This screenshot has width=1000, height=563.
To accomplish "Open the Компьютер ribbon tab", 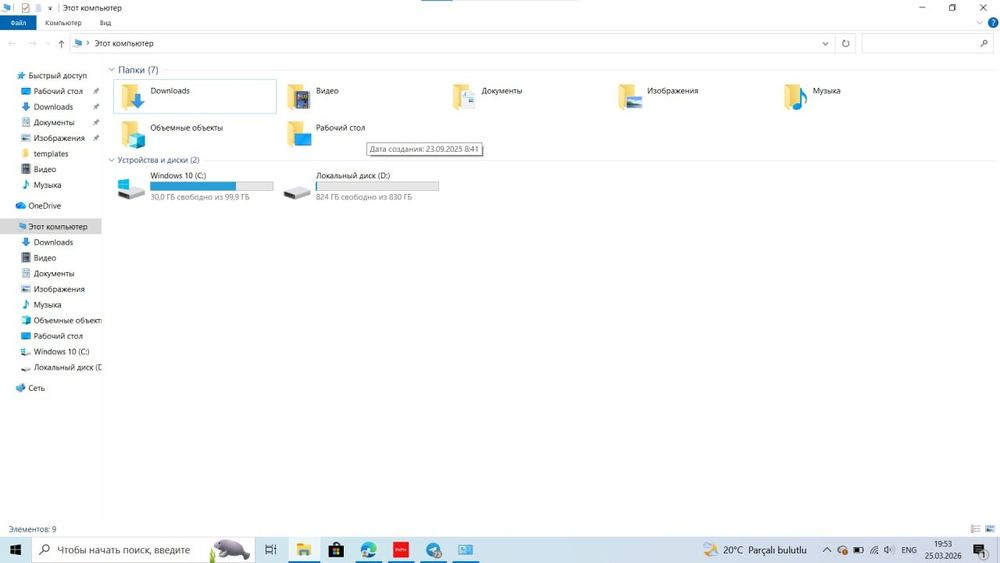I will pos(63,23).
